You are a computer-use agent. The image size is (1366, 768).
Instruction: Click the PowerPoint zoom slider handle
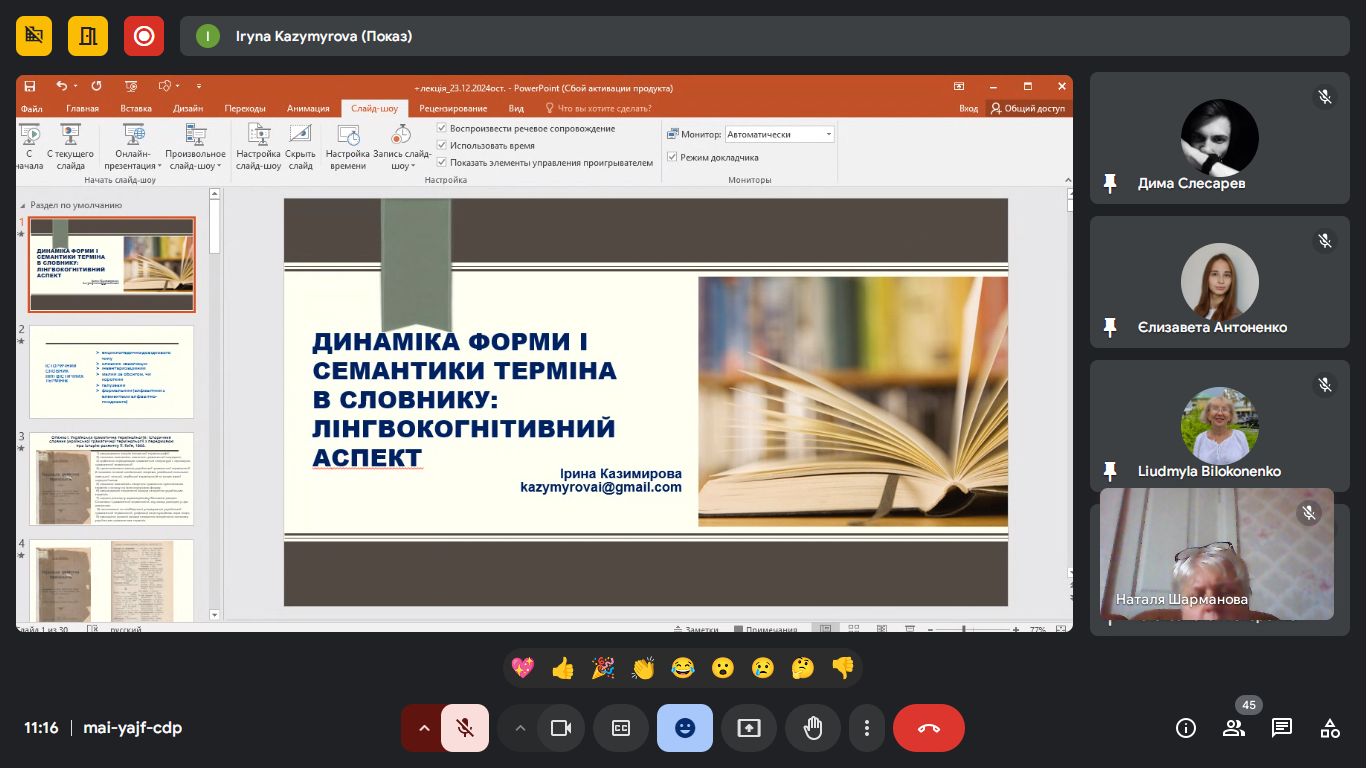pyautogui.click(x=963, y=630)
